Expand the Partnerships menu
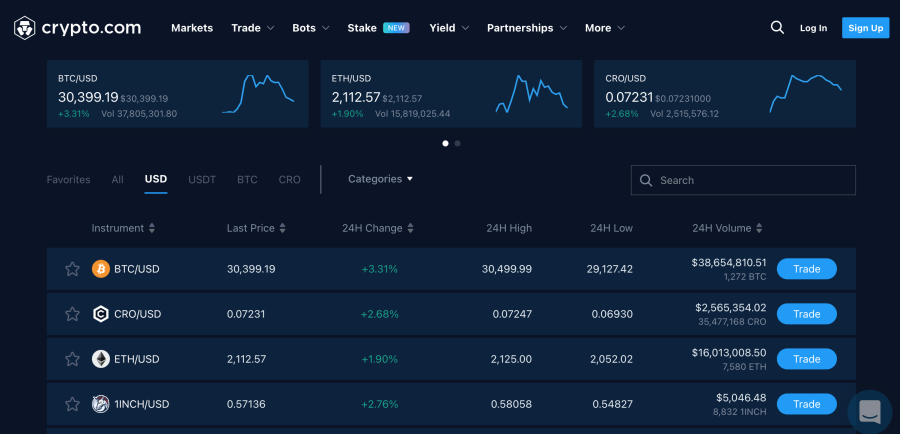 click(x=527, y=28)
